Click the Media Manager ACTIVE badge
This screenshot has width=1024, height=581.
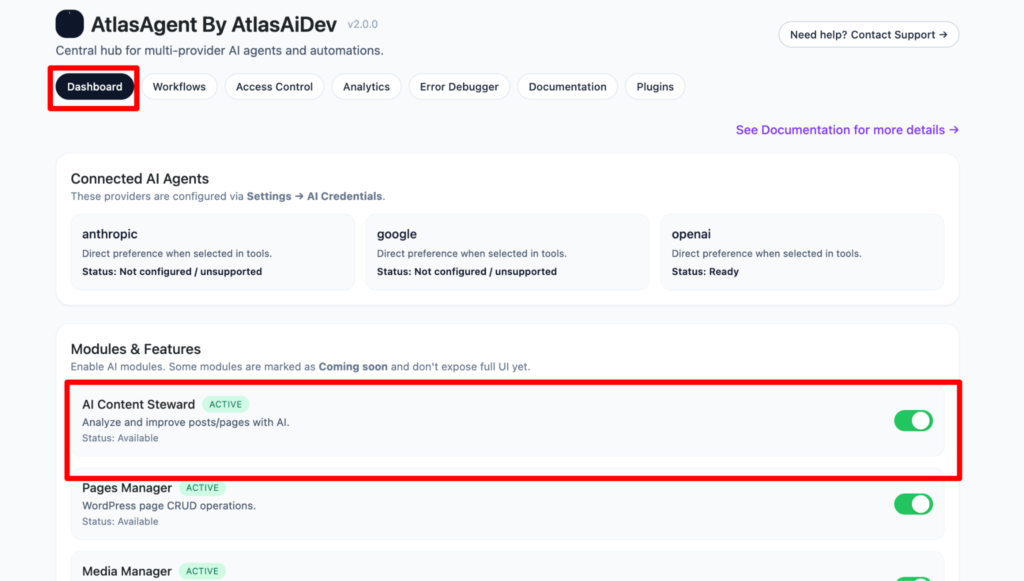(x=202, y=571)
